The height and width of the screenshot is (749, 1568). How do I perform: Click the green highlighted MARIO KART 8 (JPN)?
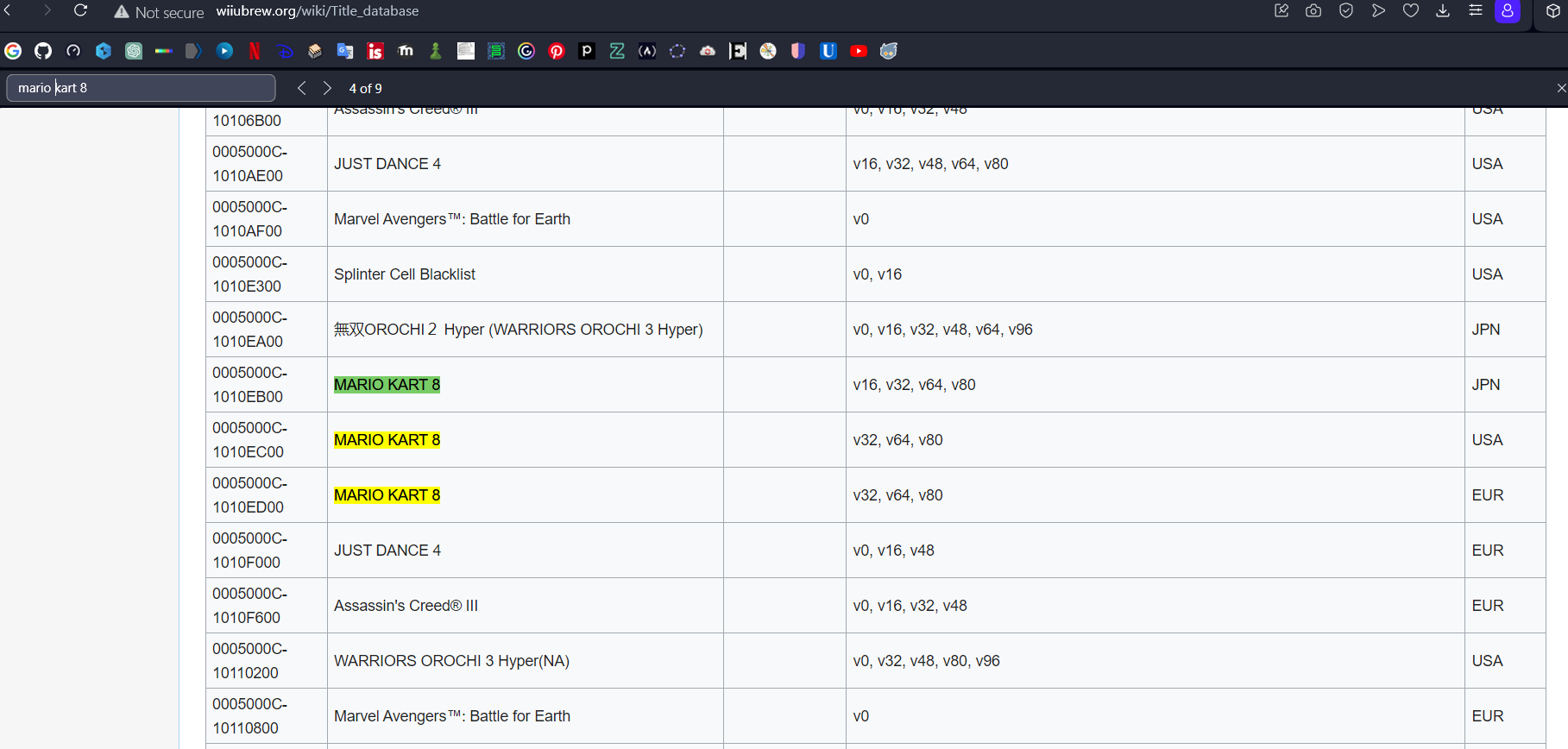[387, 385]
